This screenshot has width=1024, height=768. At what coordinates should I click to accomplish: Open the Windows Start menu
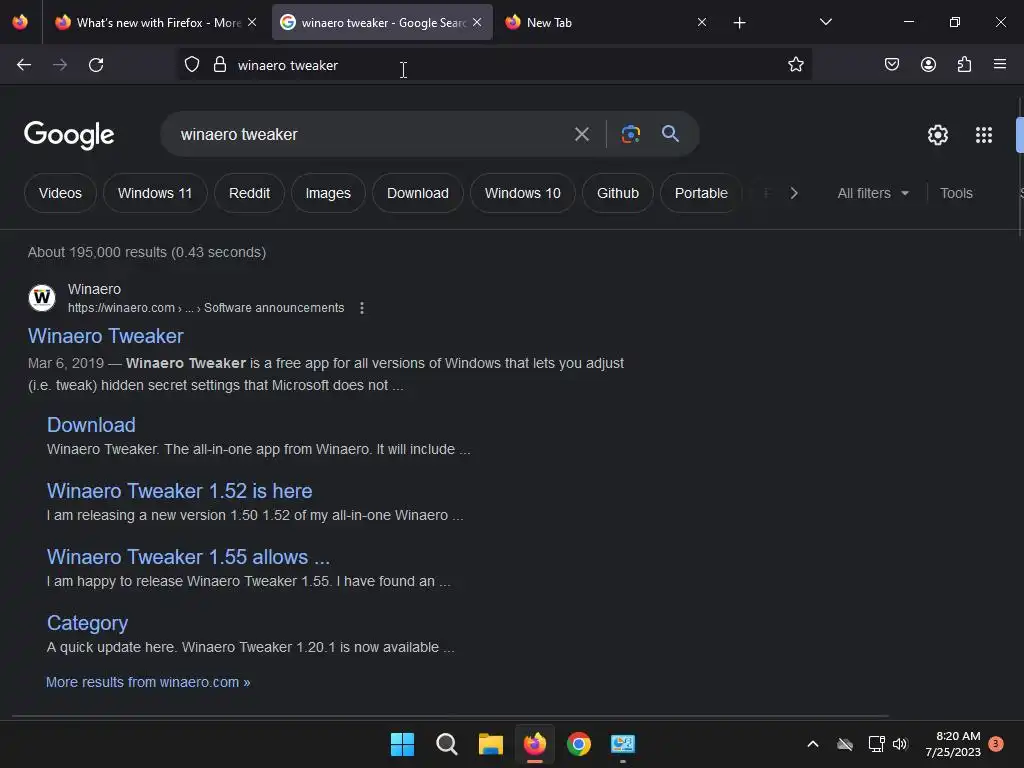click(402, 744)
